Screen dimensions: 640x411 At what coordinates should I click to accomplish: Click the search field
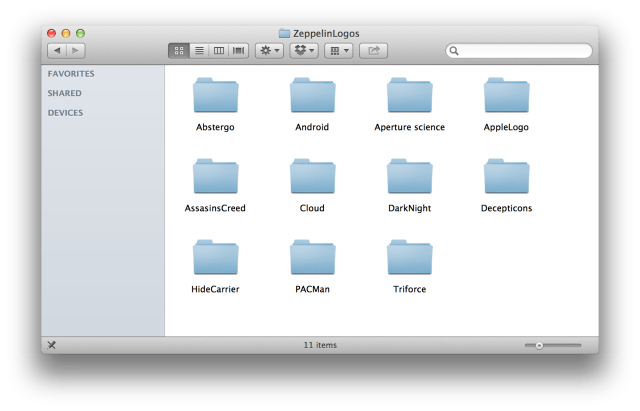pos(519,51)
